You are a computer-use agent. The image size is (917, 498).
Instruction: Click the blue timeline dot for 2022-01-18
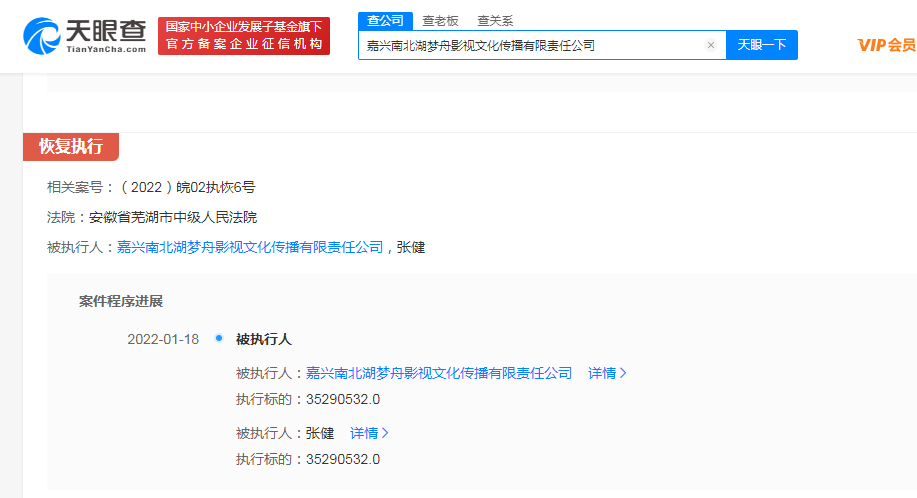(x=219, y=338)
